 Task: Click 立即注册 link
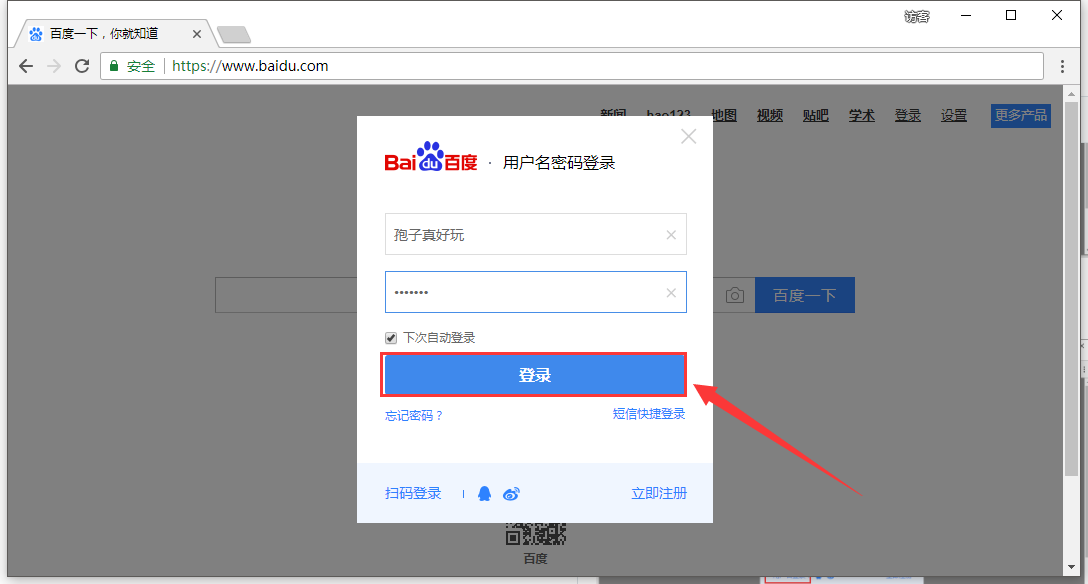(659, 494)
